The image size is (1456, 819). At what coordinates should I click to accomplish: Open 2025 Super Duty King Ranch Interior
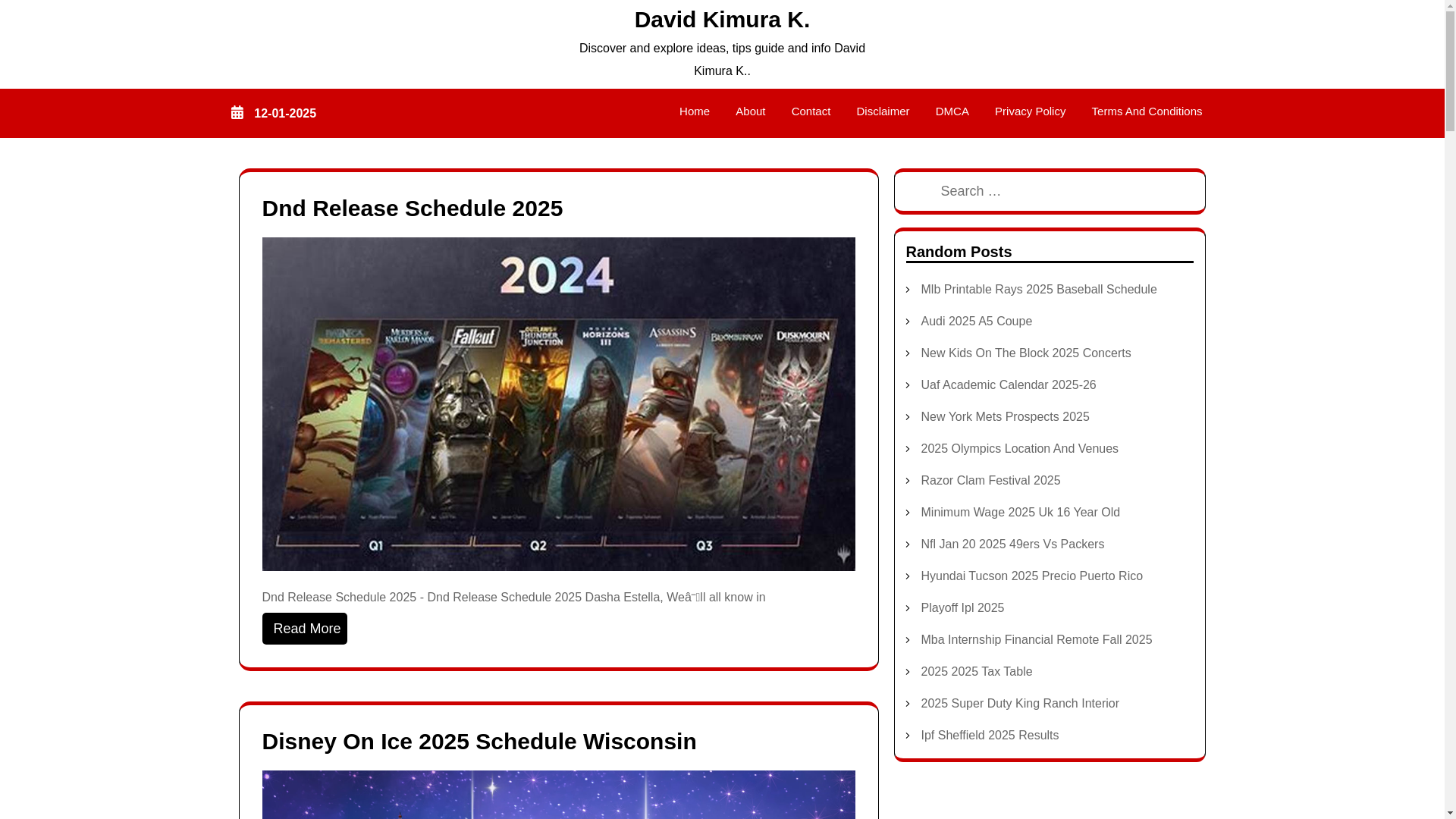click(x=1020, y=704)
